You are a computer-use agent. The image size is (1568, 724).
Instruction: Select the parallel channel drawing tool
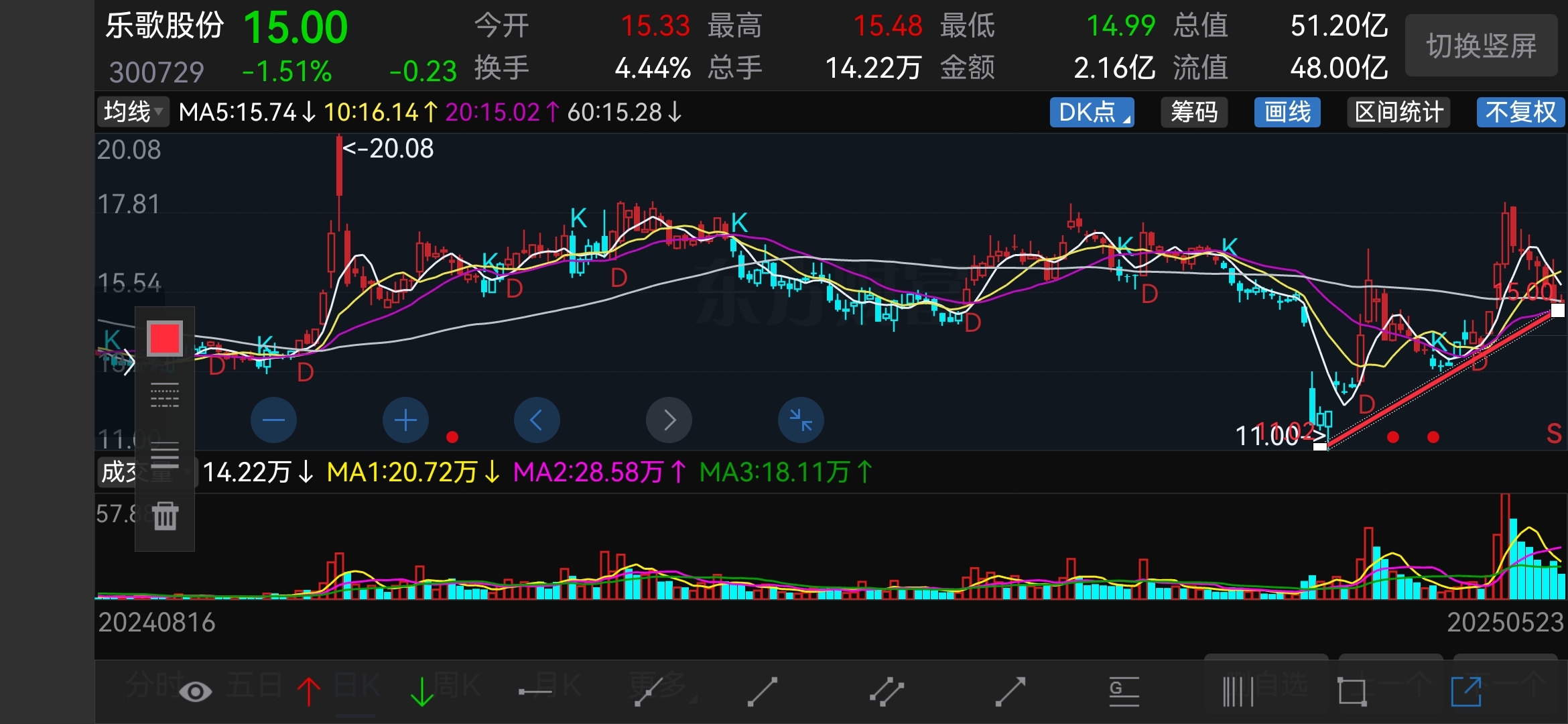coord(887,692)
